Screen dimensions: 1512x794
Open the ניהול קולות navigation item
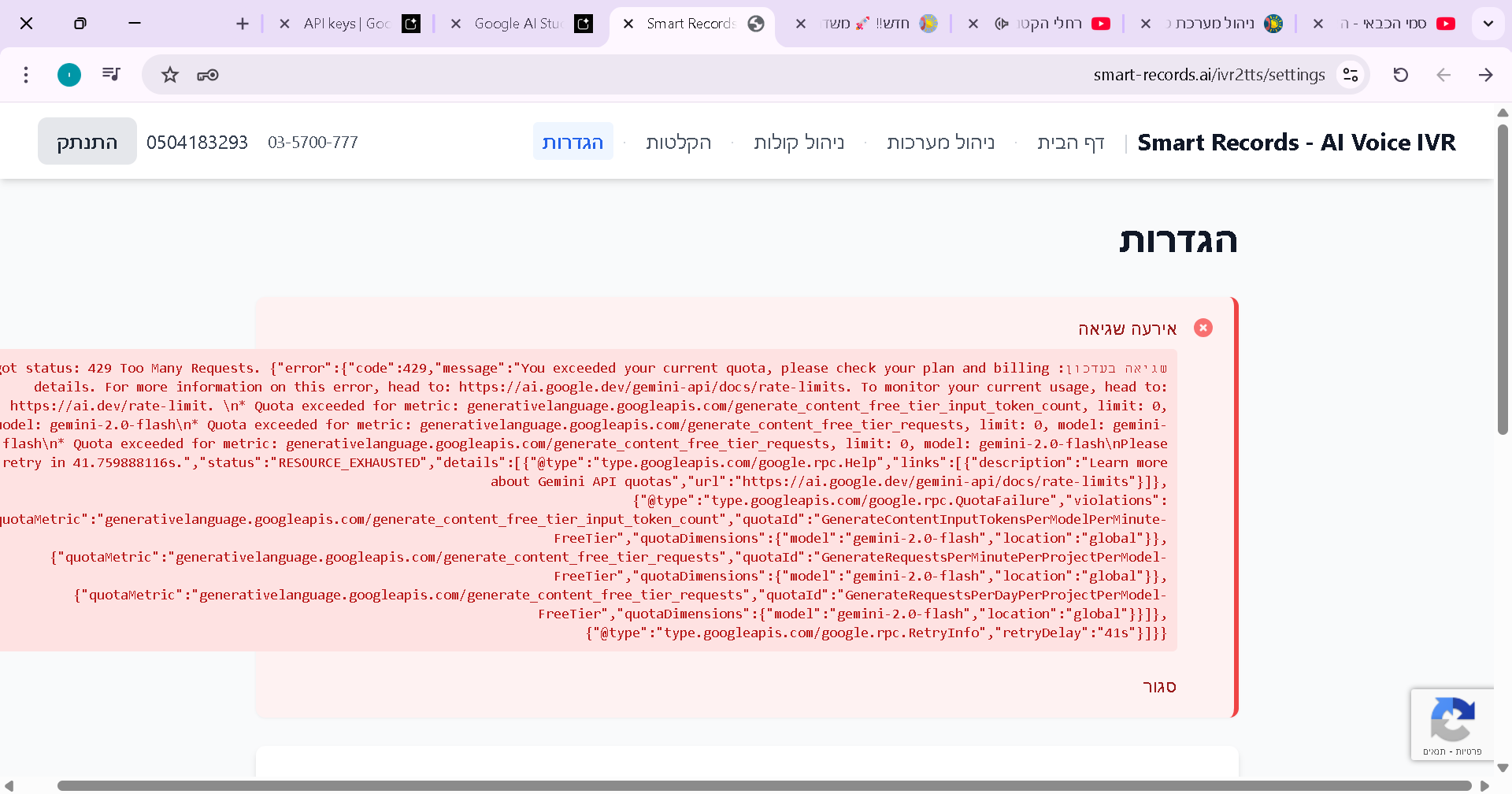click(799, 143)
